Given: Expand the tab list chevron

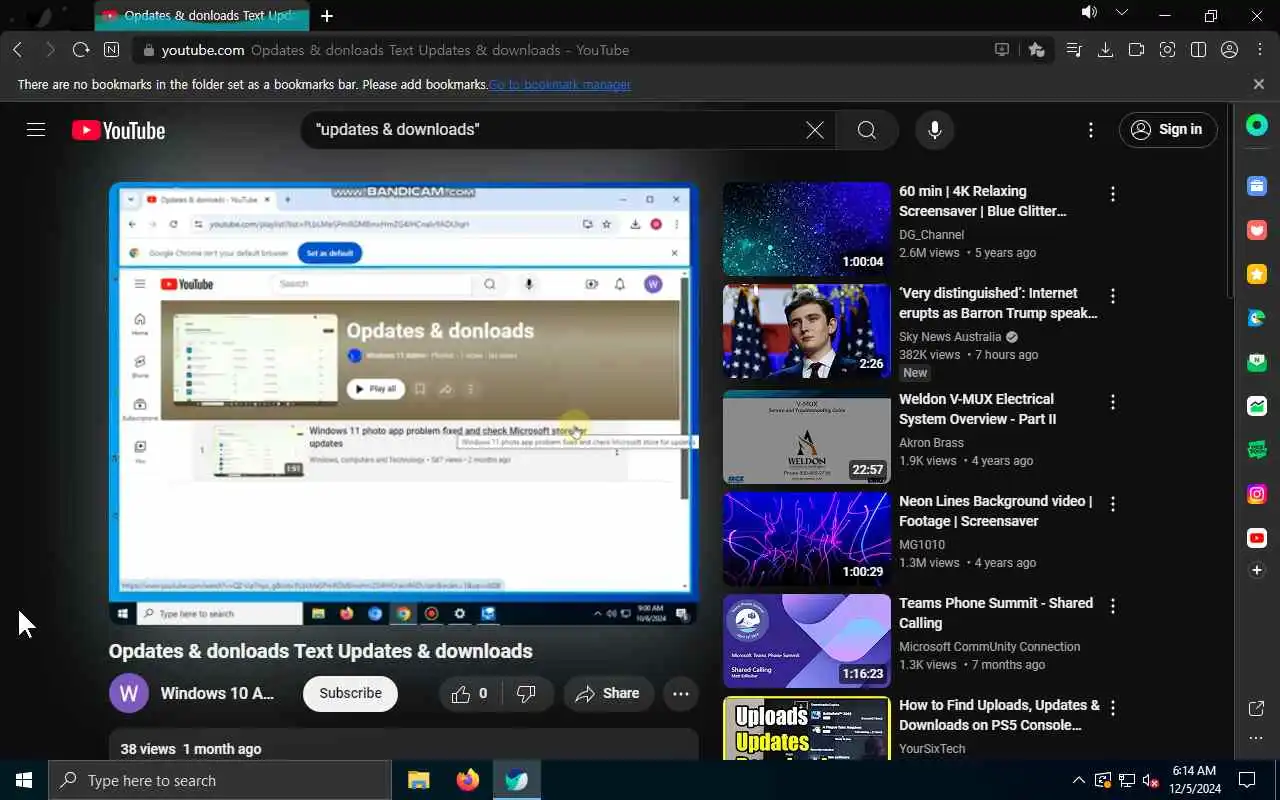Looking at the screenshot, I should pos(1121,13).
